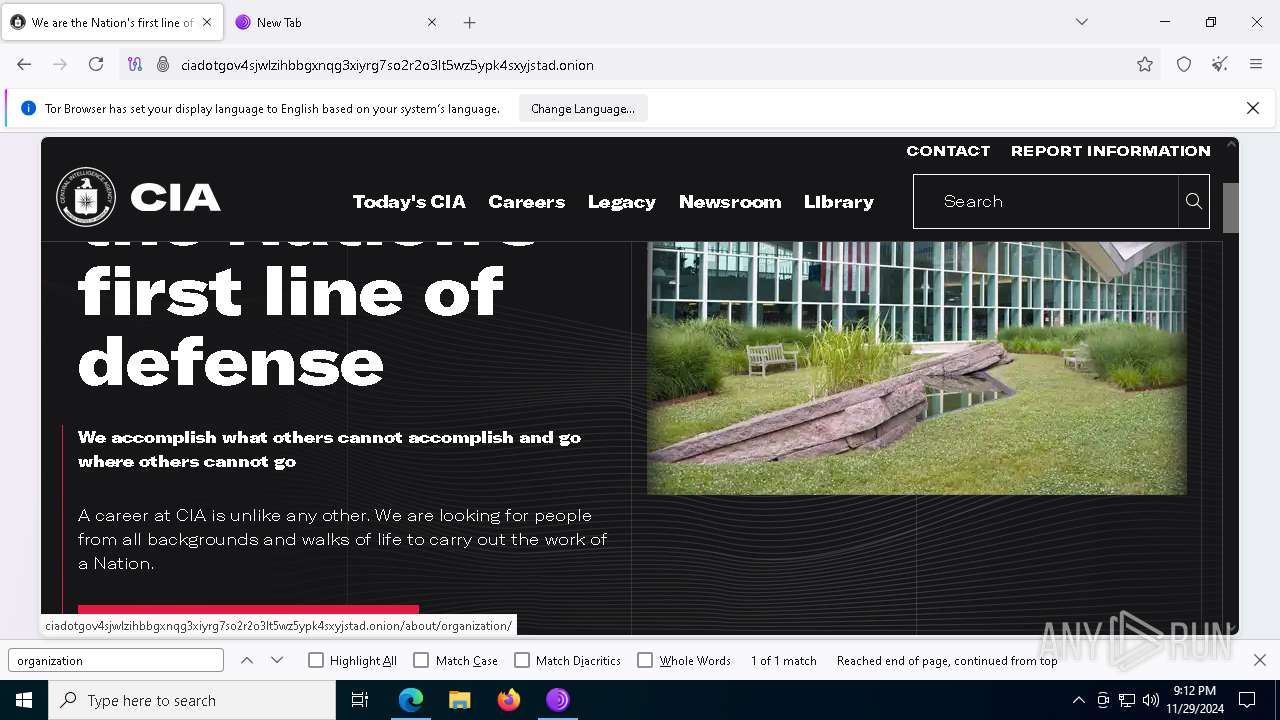Close the CIA page tab

[x=207, y=22]
